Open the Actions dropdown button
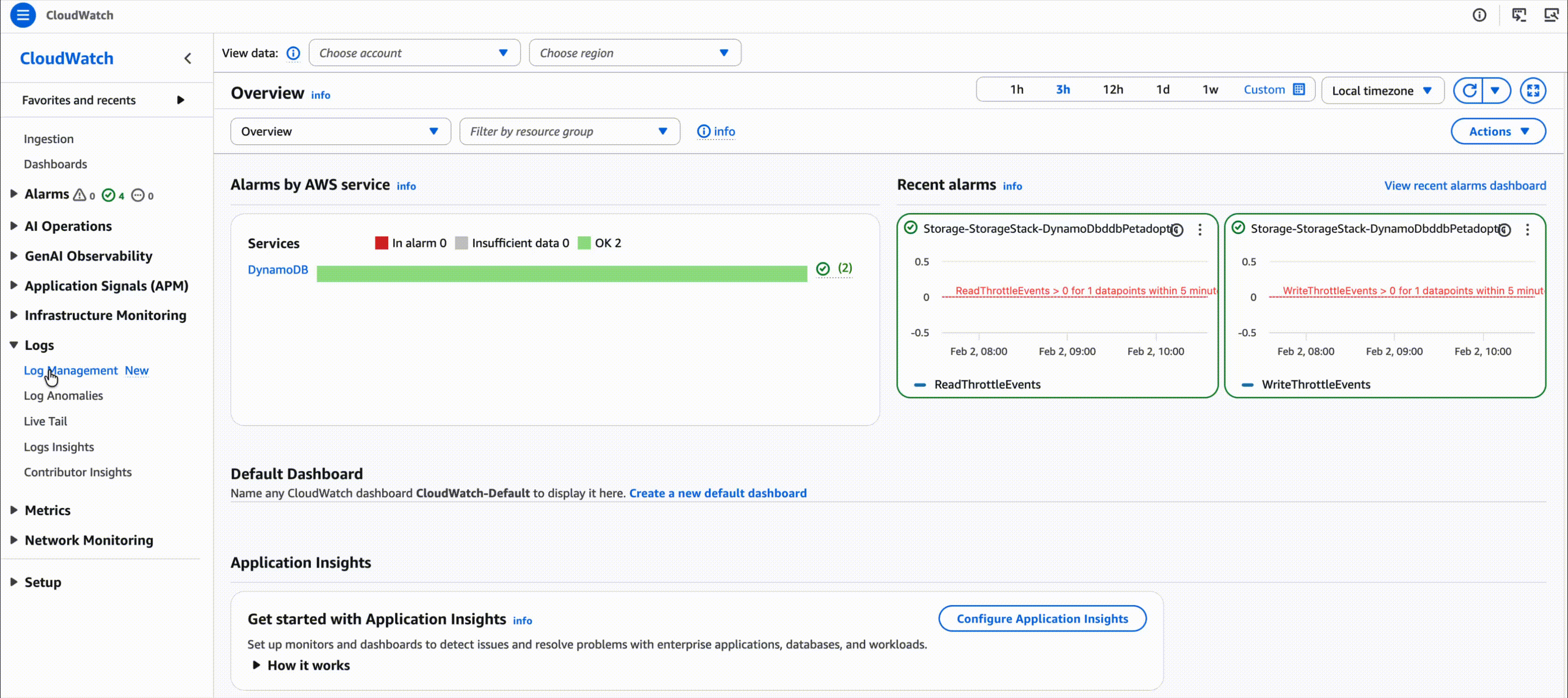The width and height of the screenshot is (1568, 698). (1498, 132)
